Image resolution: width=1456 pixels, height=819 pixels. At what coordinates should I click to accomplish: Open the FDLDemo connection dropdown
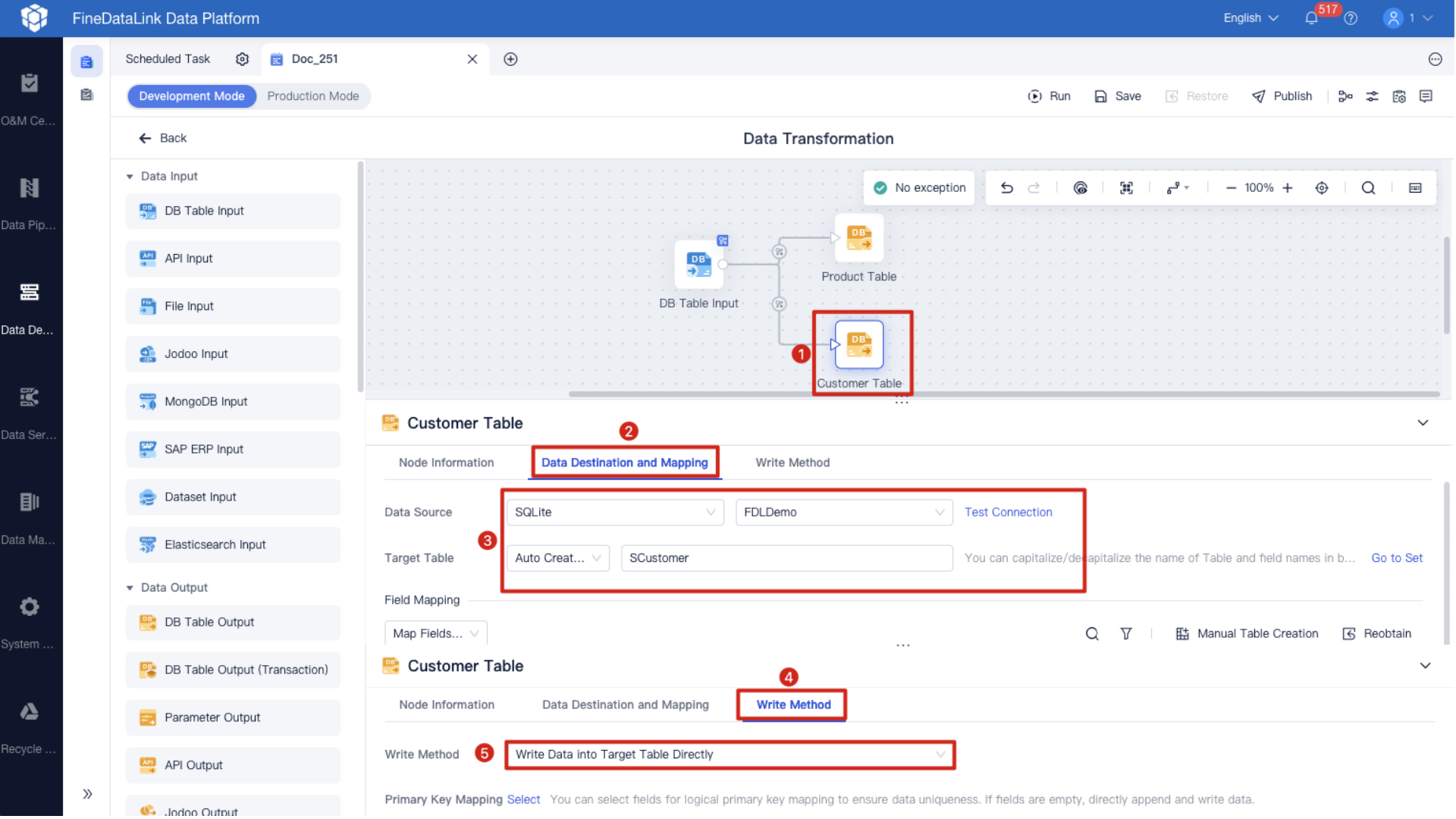(x=844, y=513)
